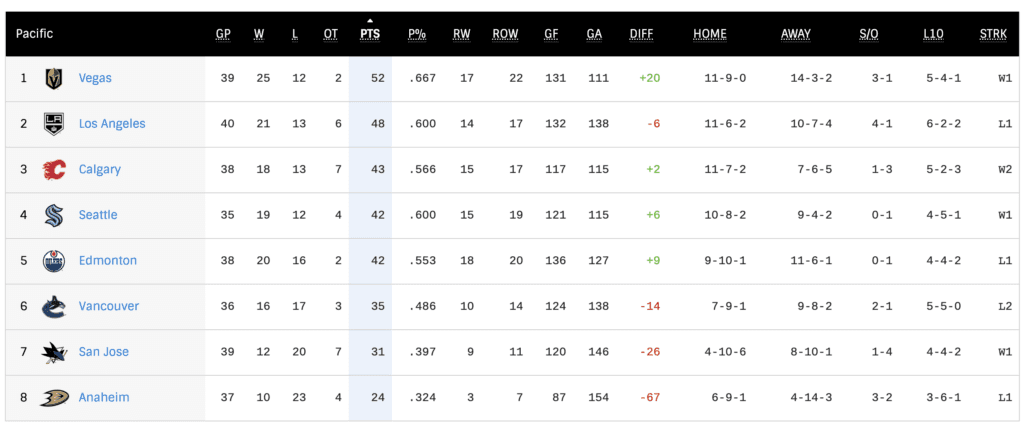The height and width of the screenshot is (433, 1024).
Task: Click the San Jose Sharks logo
Action: coord(54,352)
